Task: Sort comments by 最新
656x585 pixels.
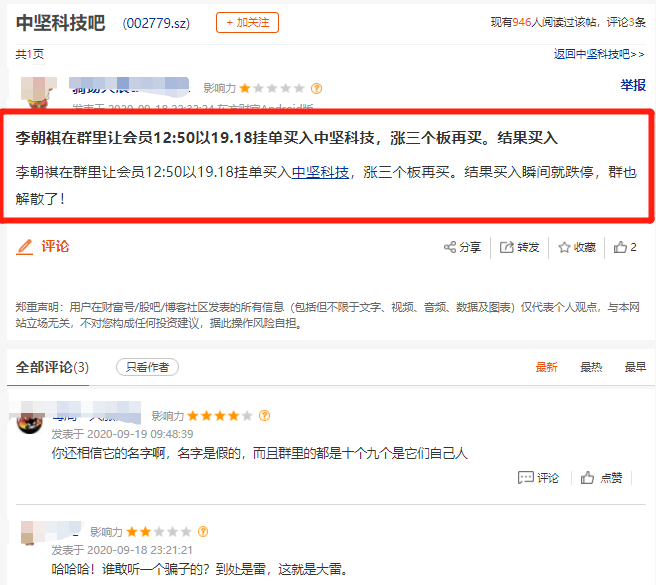Action: tap(547, 367)
